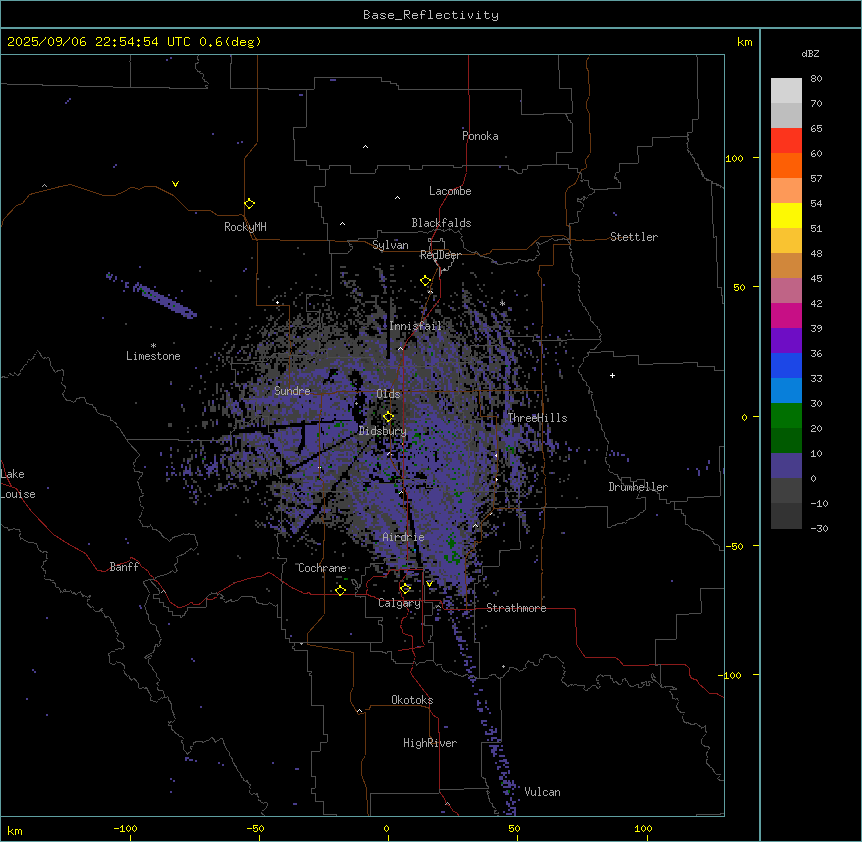Viewport: 862px width, 842px height.
Task: Pick the magenta swatch in dBZ legend
Action: 786,316
